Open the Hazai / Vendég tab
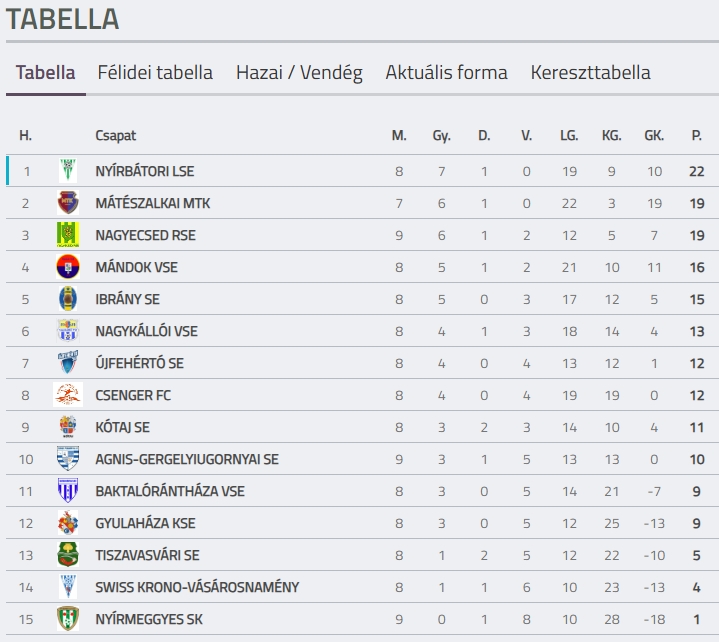The image size is (719, 642). point(299,72)
